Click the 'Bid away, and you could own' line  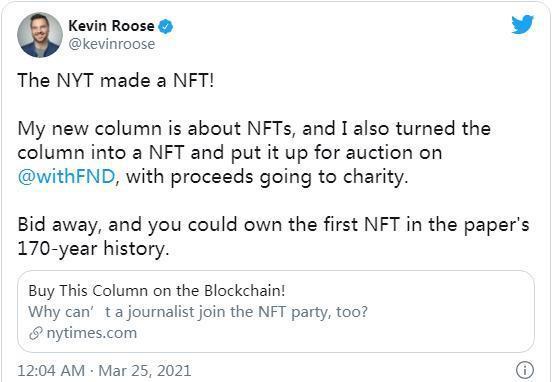click(273, 225)
